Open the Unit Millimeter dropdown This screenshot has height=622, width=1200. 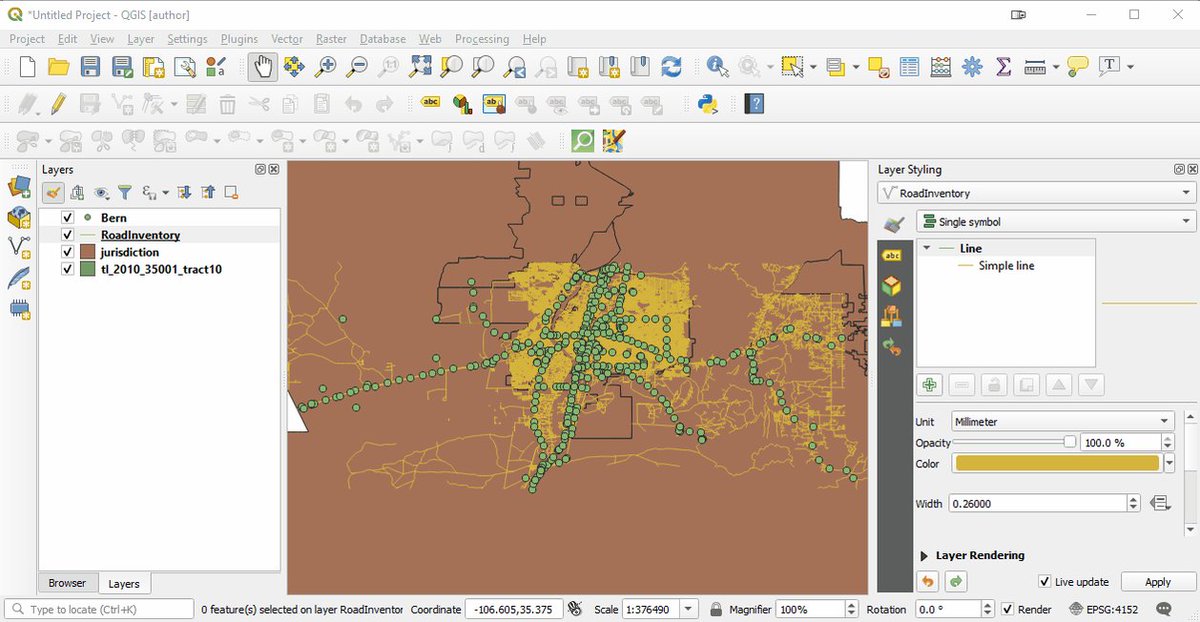tap(1062, 421)
